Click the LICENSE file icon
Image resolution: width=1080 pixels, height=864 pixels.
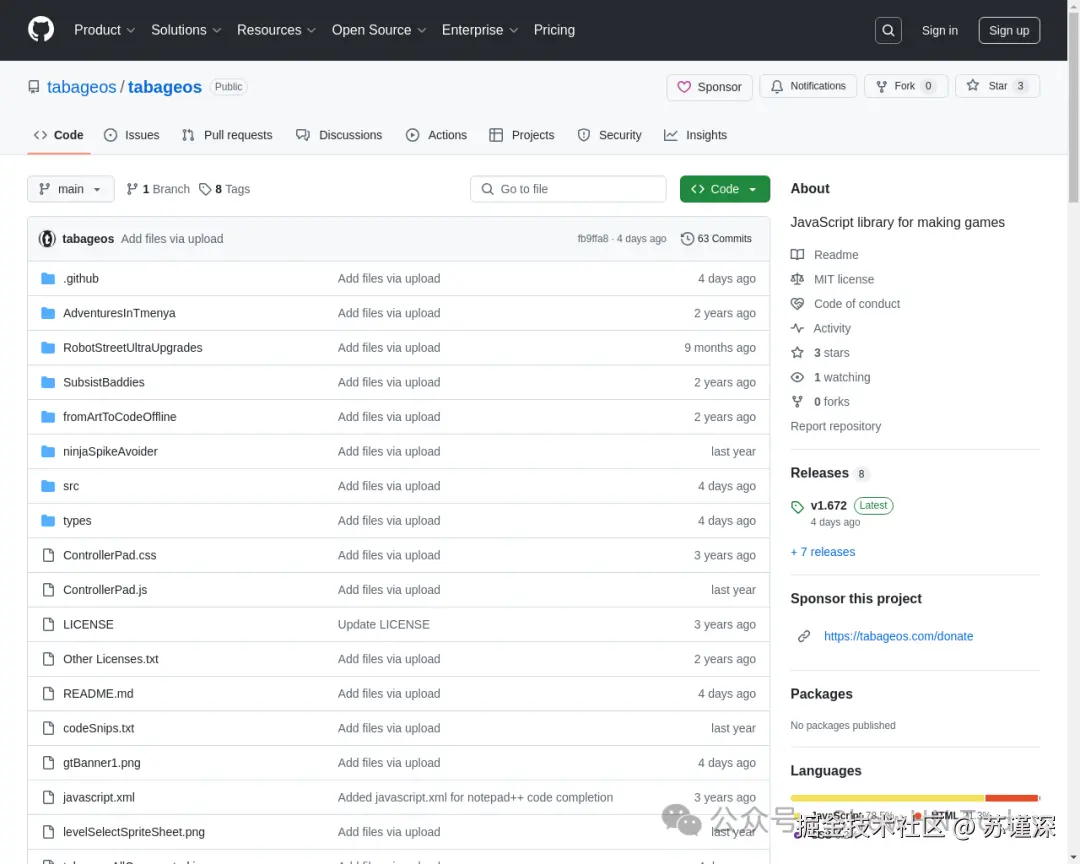coord(48,624)
